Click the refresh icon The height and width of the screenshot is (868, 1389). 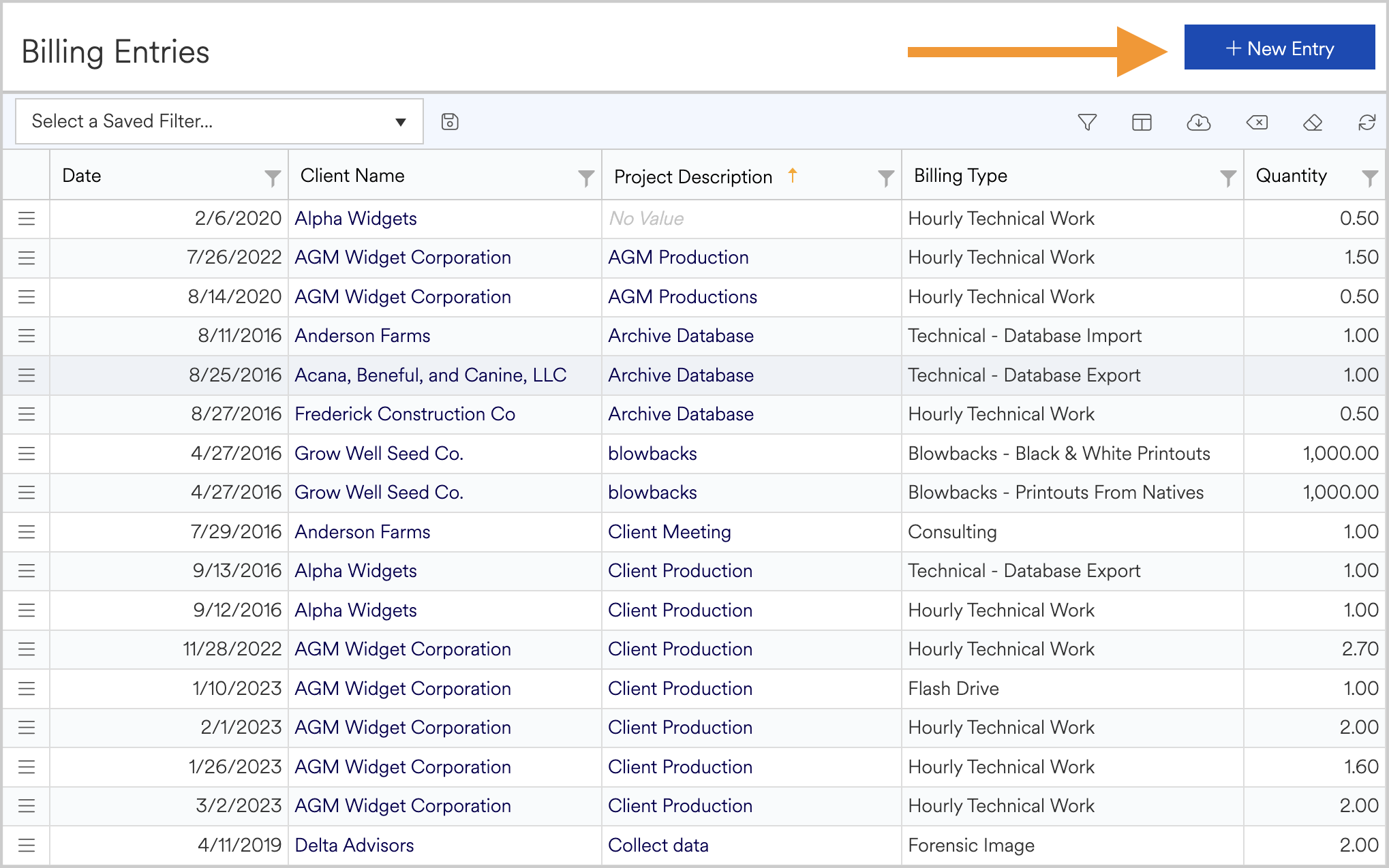tap(1367, 122)
